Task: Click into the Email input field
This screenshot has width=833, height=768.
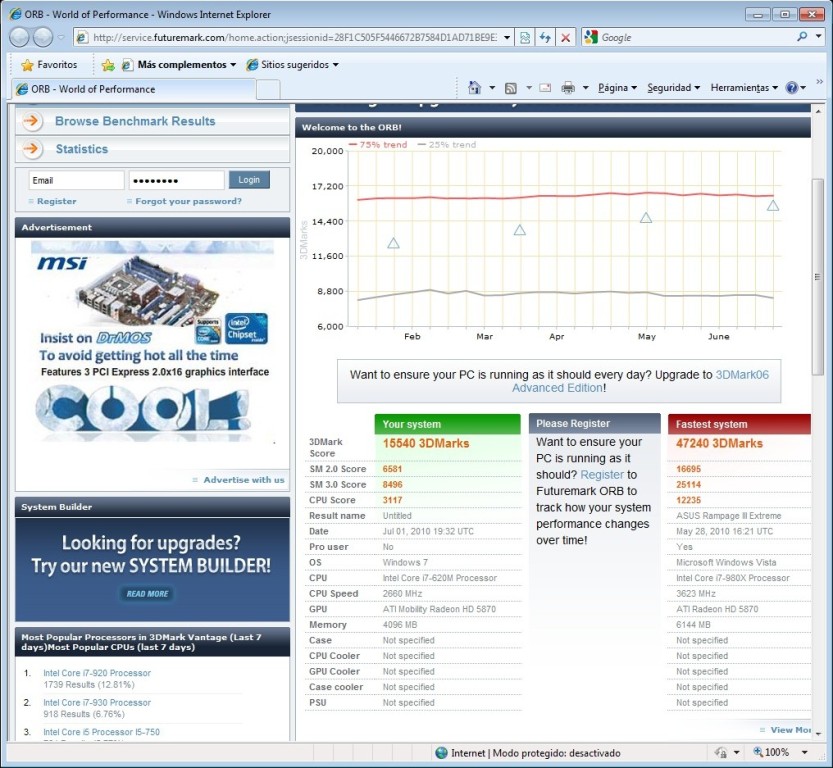Action: [x=76, y=180]
